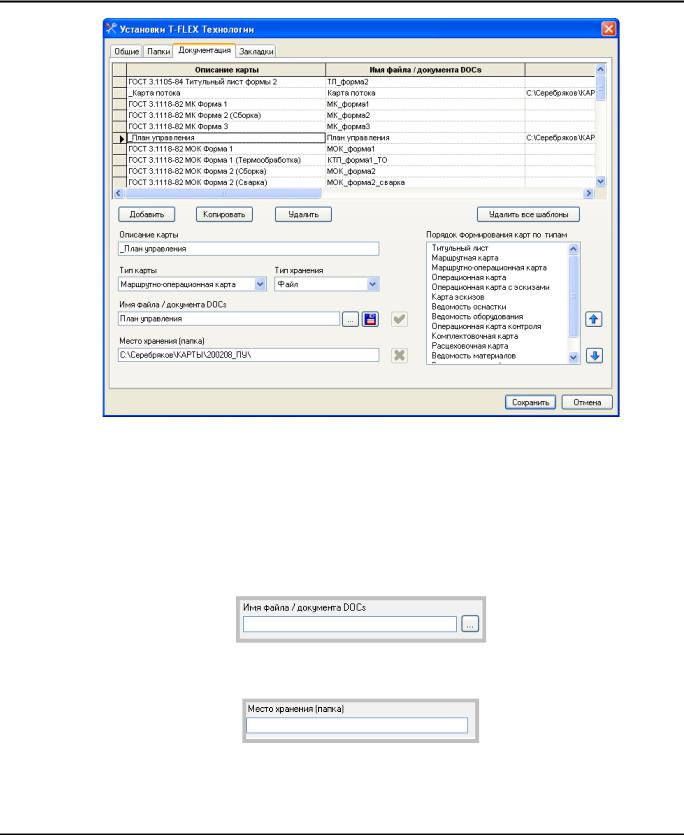
Task: Click the Удалить button
Action: (303, 215)
